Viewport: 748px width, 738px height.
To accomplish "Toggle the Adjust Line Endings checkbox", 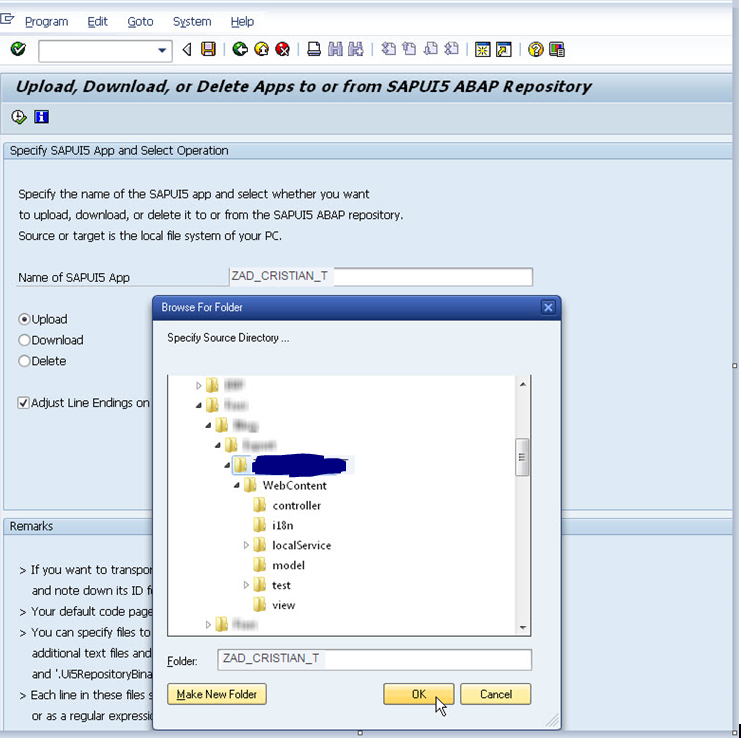I will point(23,403).
